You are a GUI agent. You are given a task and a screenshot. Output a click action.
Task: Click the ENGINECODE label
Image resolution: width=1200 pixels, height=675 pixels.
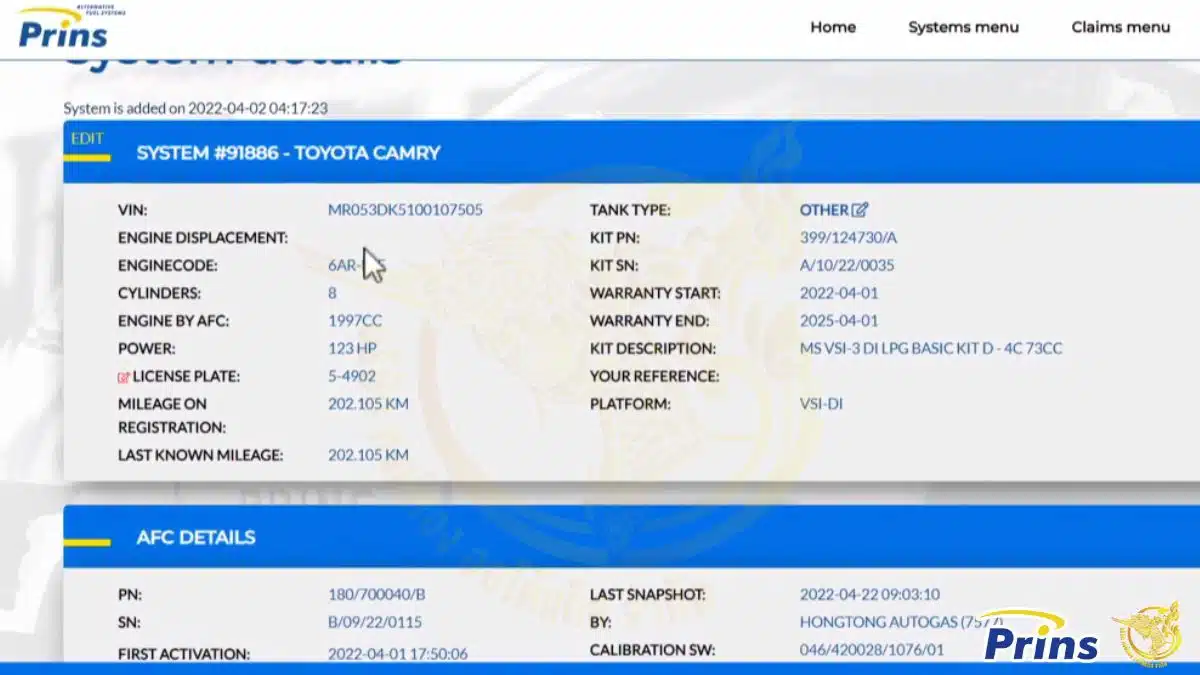168,266
